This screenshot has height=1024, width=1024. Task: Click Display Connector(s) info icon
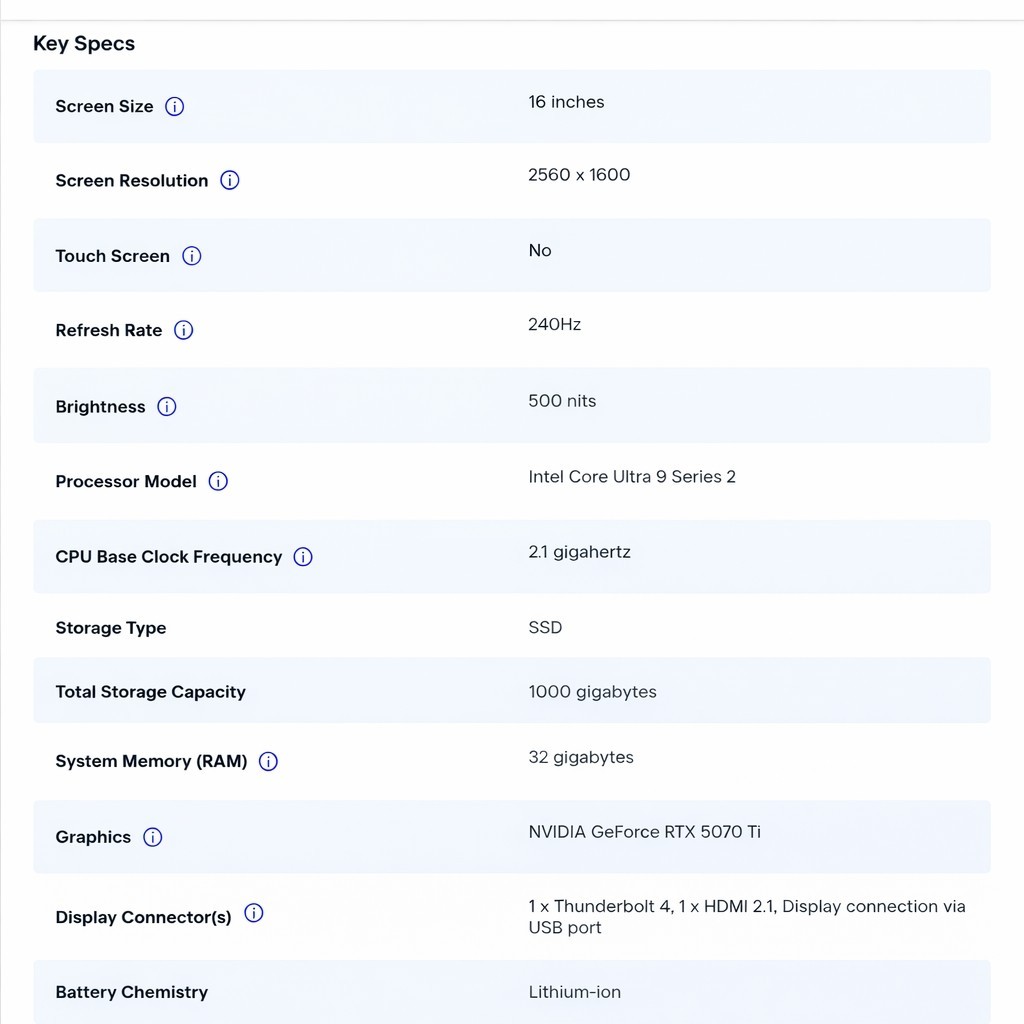point(253,913)
